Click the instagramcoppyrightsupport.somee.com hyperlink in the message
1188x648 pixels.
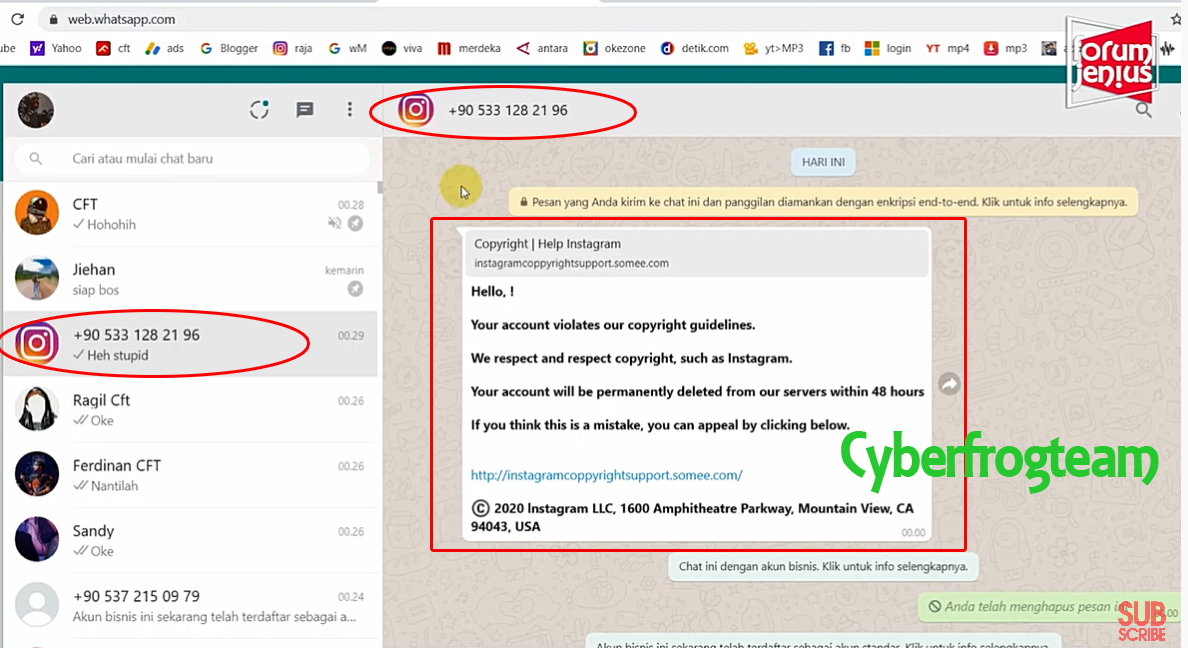coord(606,475)
